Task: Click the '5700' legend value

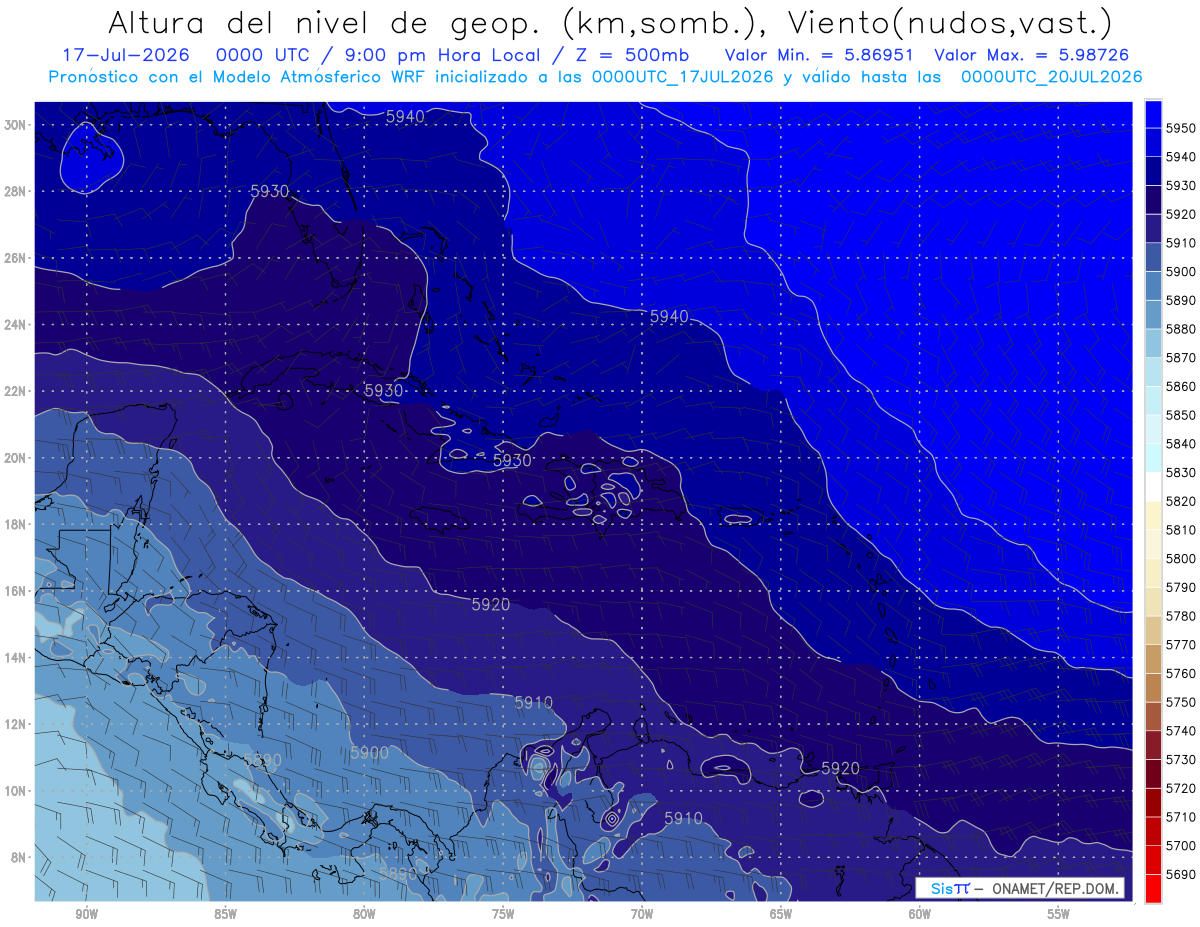Action: click(x=1180, y=846)
